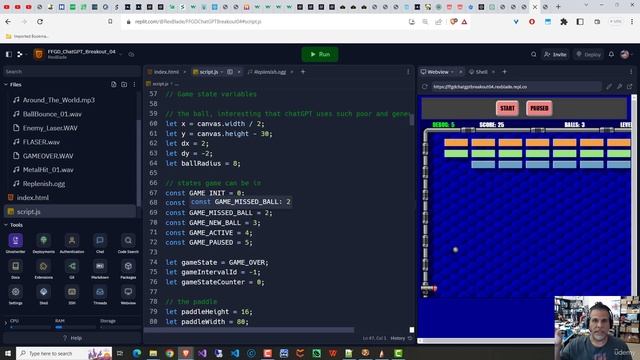Toggle the Replit sidebar panel icon
Image resolution: width=640 pixels, height=360 pixels.
[9, 54]
